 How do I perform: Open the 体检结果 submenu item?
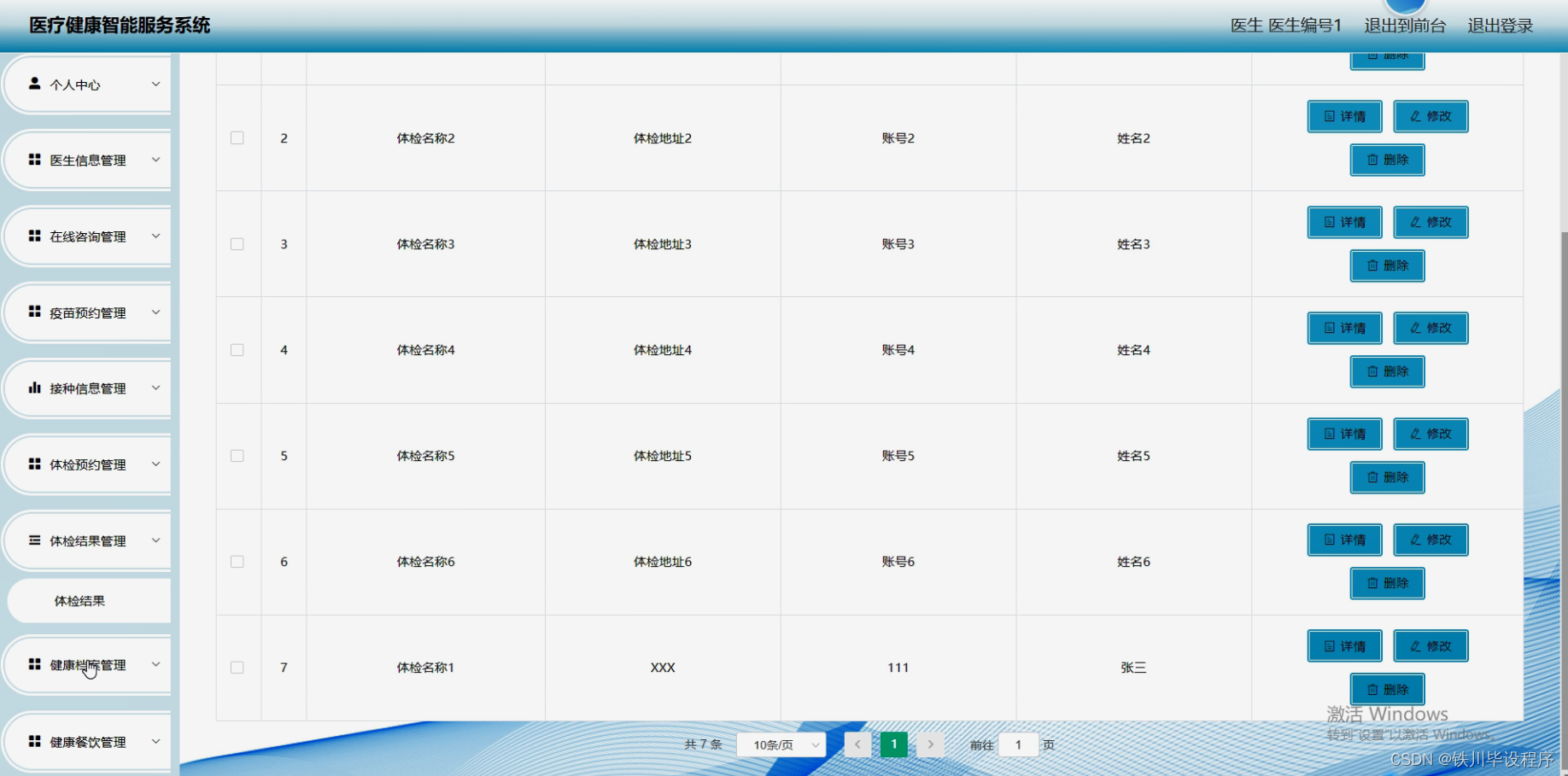pyautogui.click(x=89, y=601)
